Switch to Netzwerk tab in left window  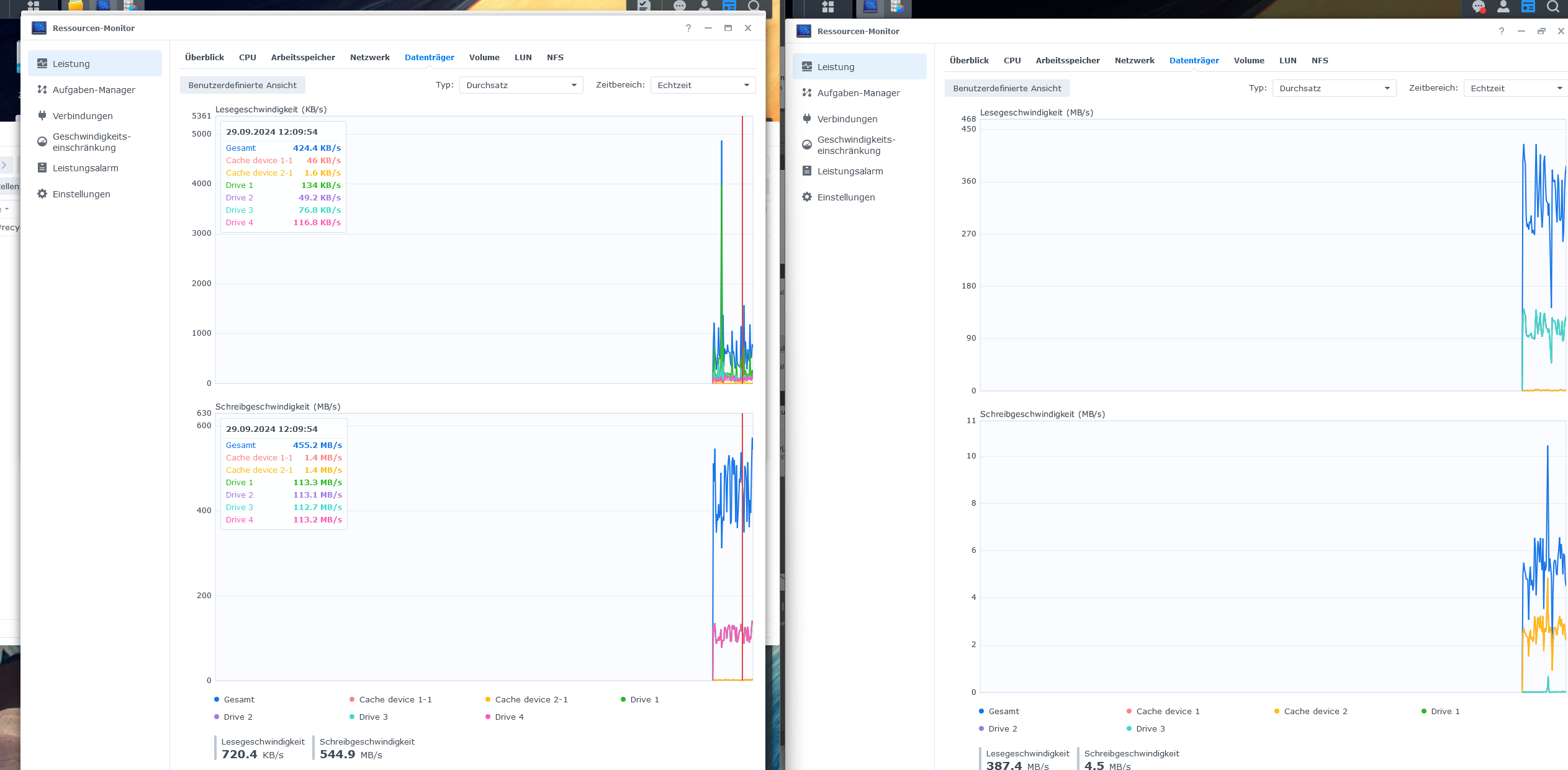coord(369,57)
